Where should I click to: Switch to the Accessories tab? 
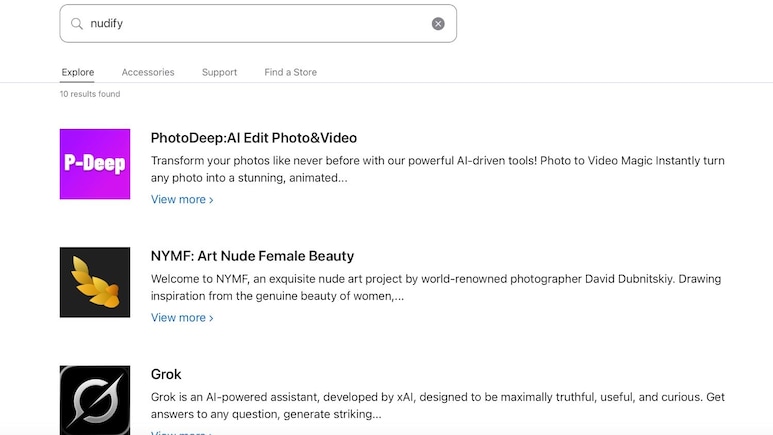tap(148, 72)
